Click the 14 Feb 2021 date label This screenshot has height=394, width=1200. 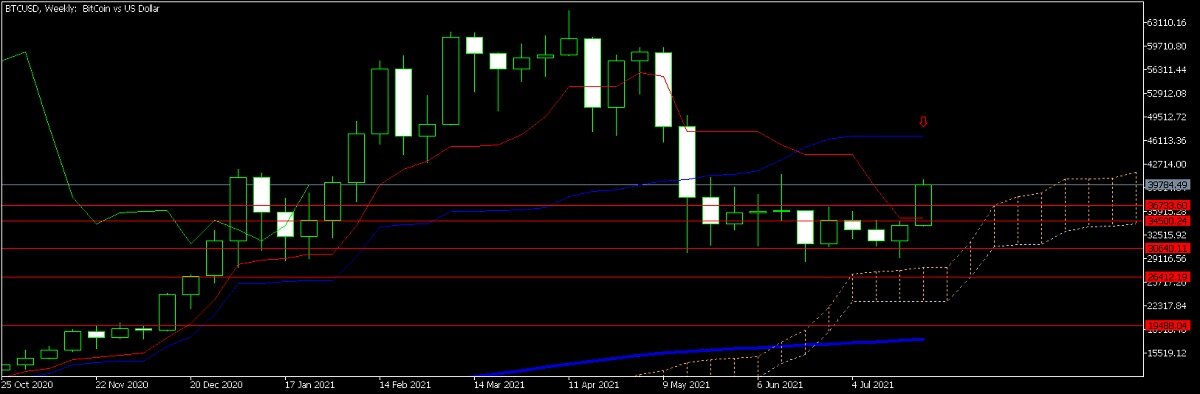tap(404, 383)
